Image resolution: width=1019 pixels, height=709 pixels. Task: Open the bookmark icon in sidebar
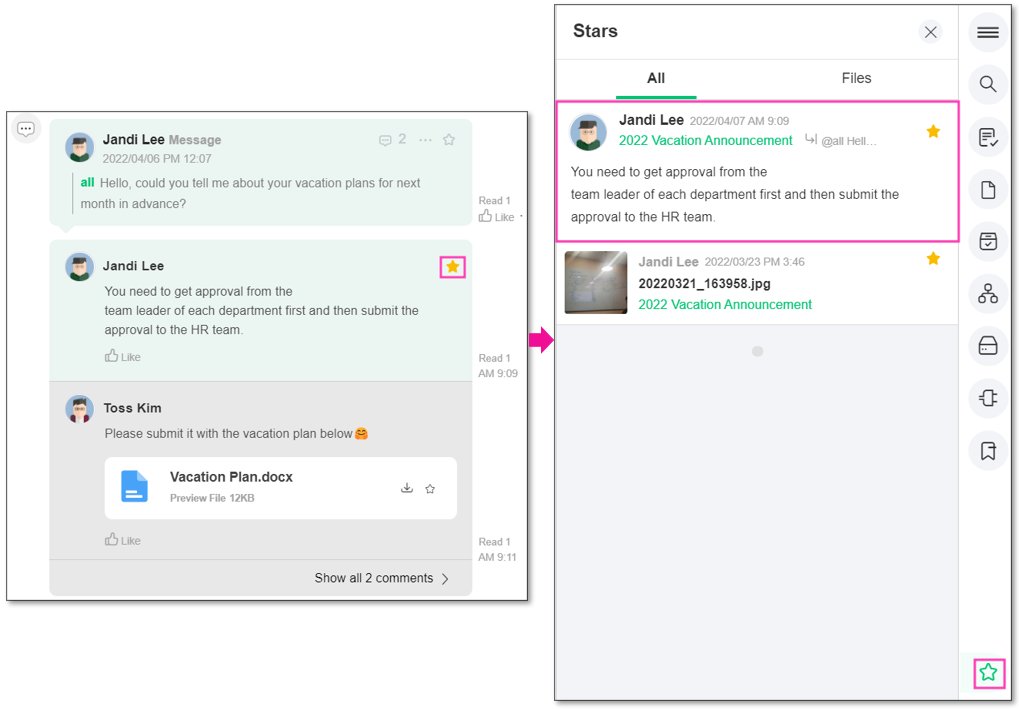coord(987,451)
